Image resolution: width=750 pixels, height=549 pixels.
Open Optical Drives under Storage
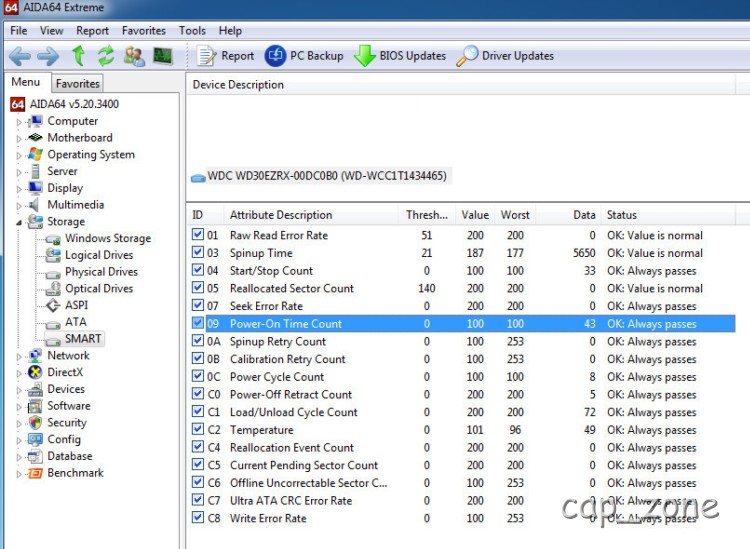[99, 288]
